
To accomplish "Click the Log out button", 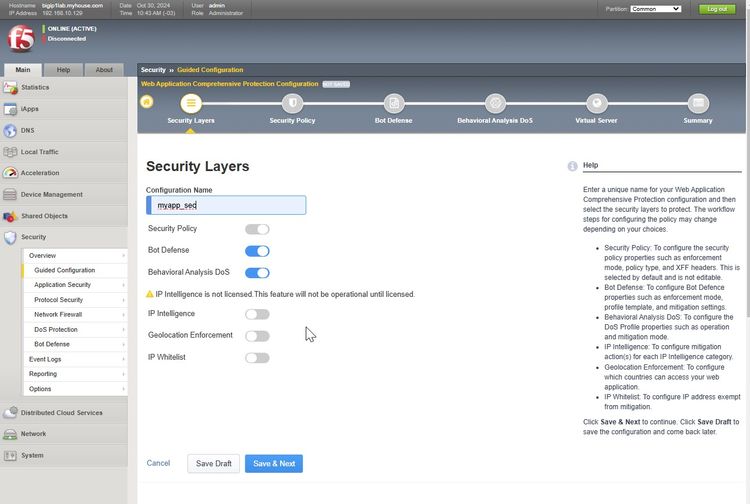I will pos(717,9).
